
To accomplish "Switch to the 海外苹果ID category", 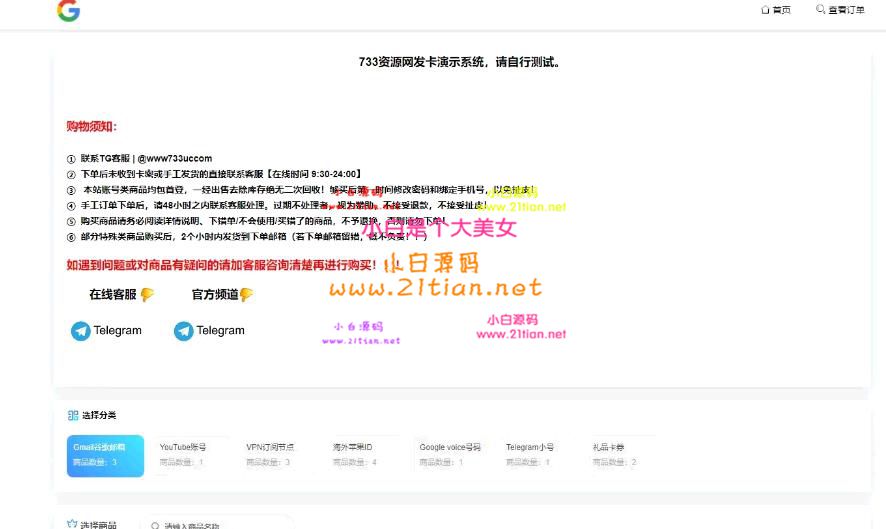I will pos(360,455).
